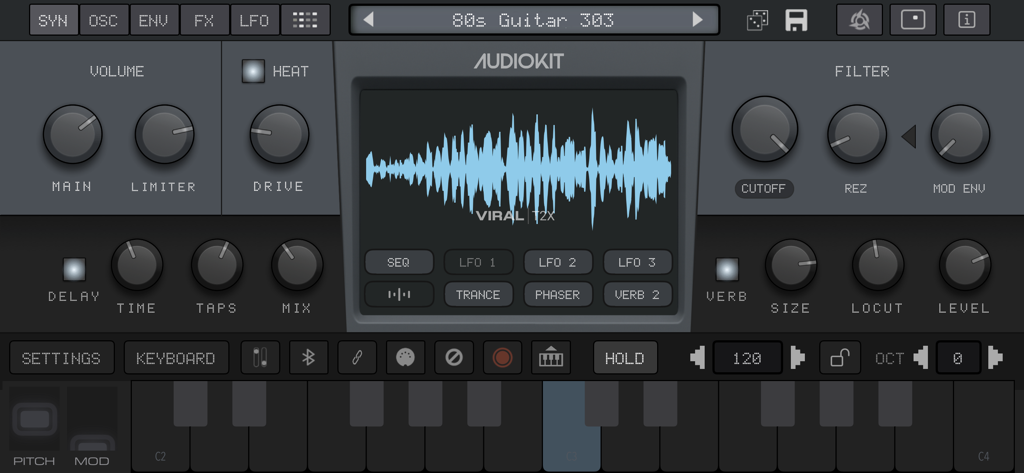
Task: Select the TRANCE button
Action: click(479, 295)
